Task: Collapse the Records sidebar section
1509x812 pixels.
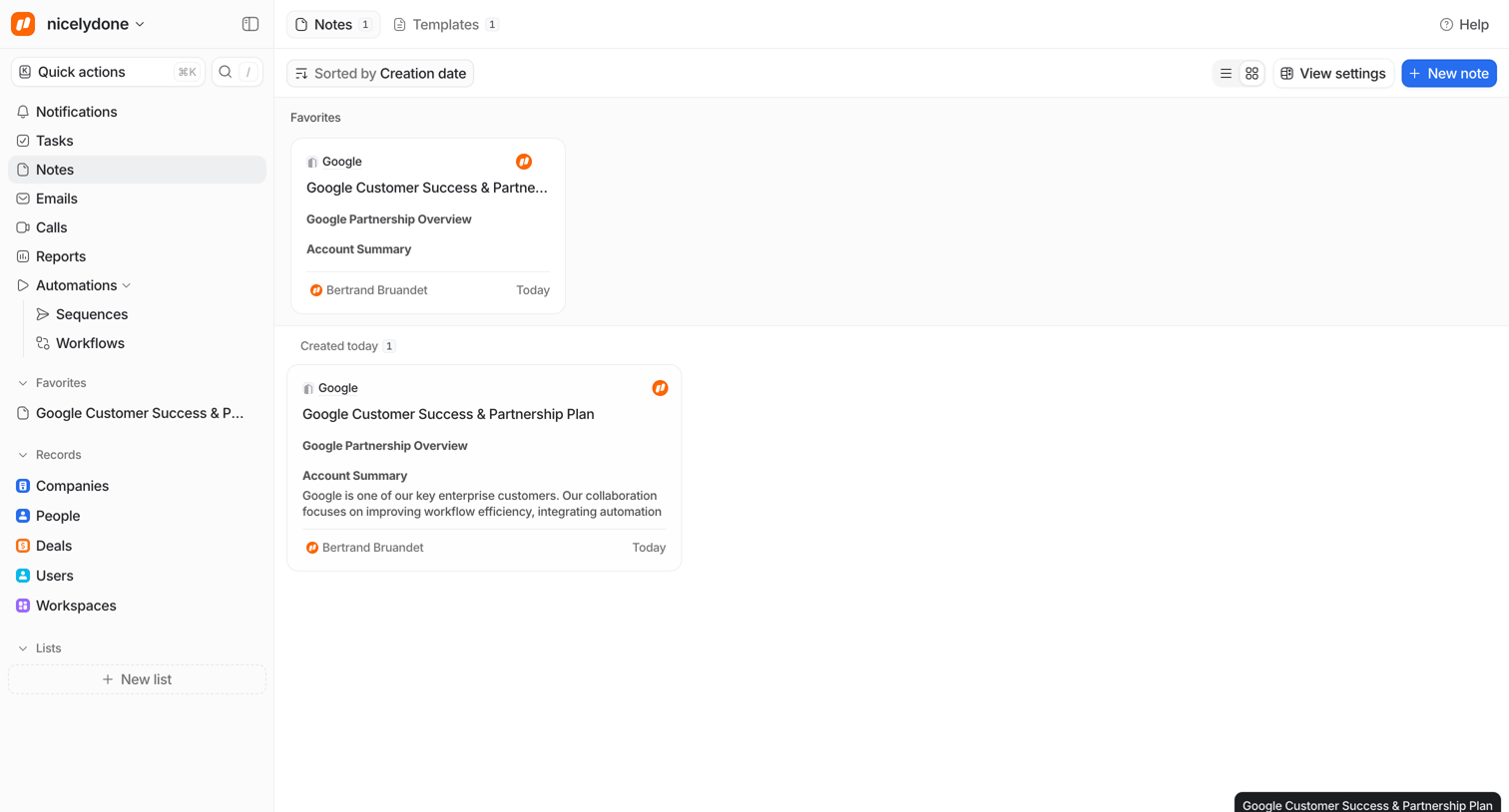Action: (x=23, y=455)
